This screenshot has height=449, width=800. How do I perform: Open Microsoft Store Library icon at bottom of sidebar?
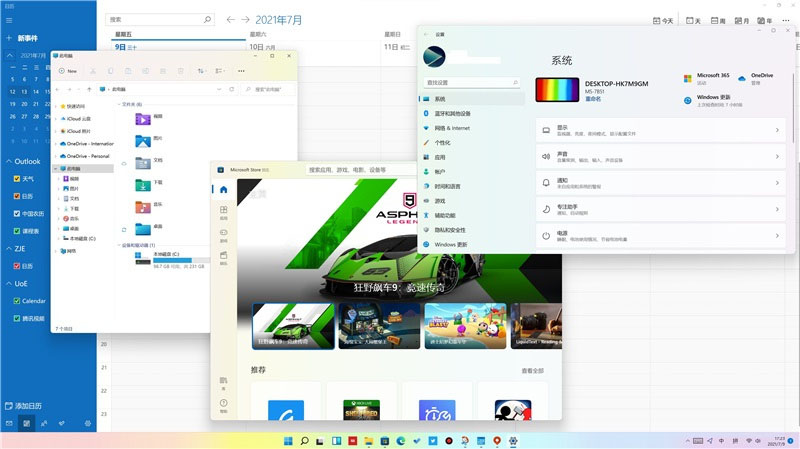coord(223,381)
